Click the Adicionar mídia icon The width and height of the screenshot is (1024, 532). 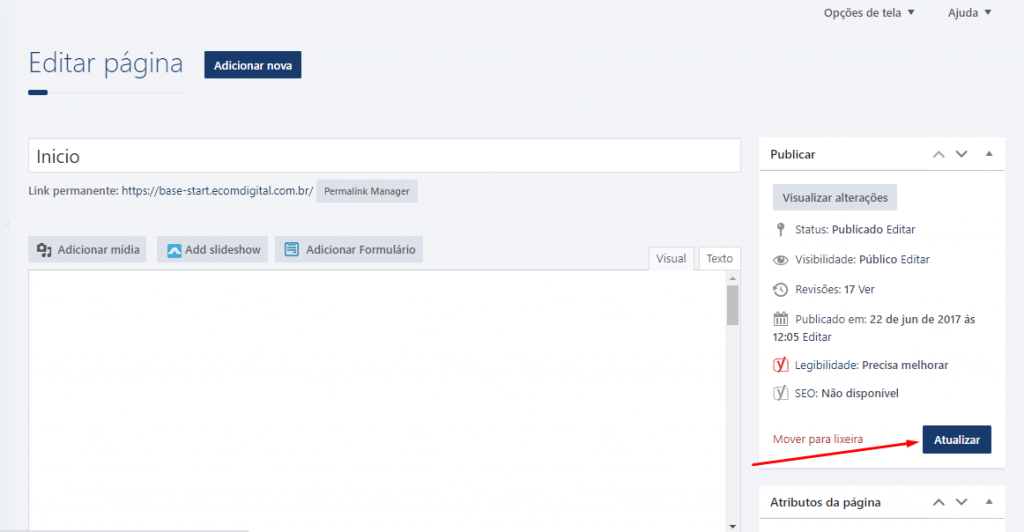(x=44, y=250)
